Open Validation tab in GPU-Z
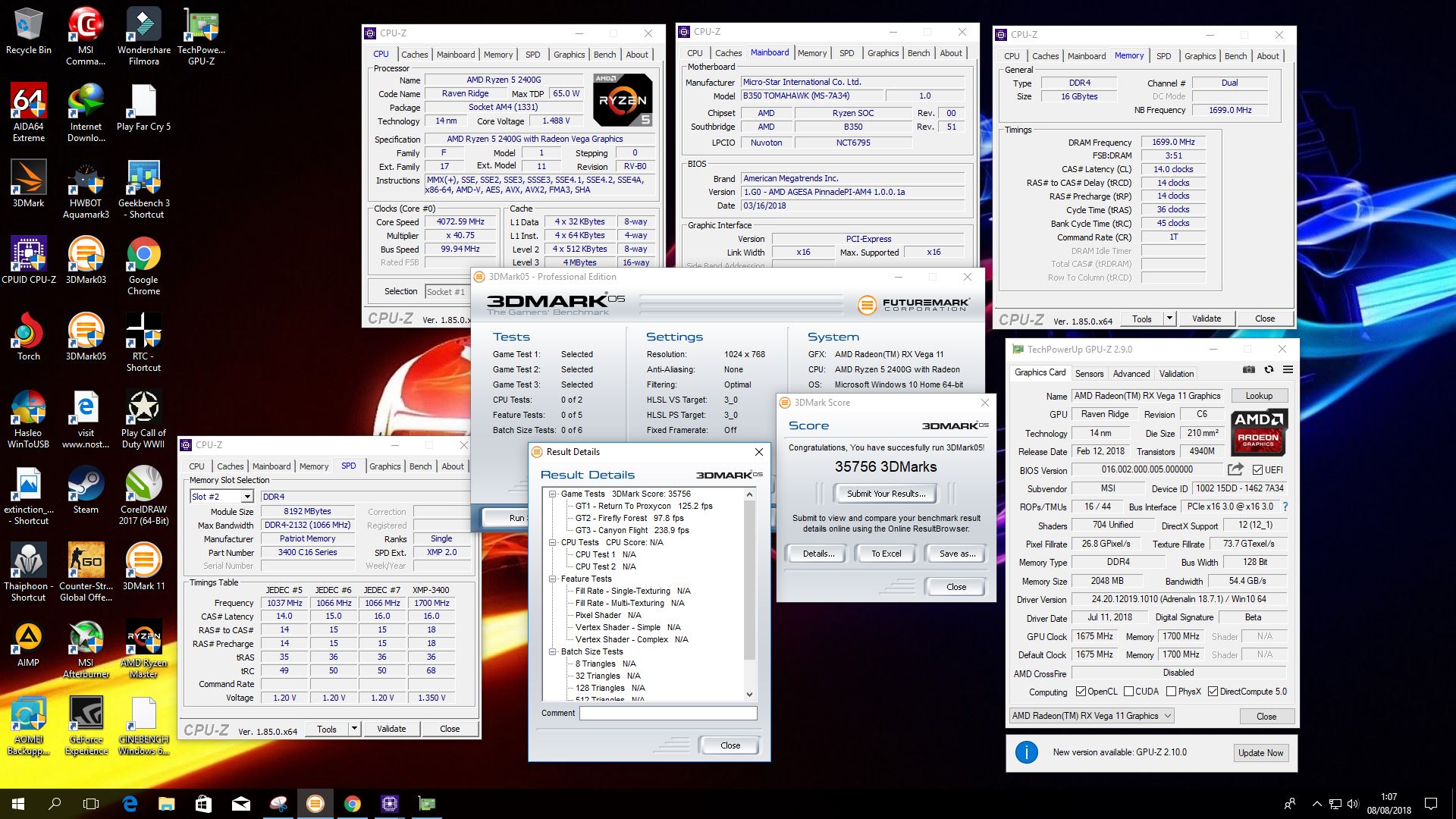The height and width of the screenshot is (819, 1456). click(1176, 374)
